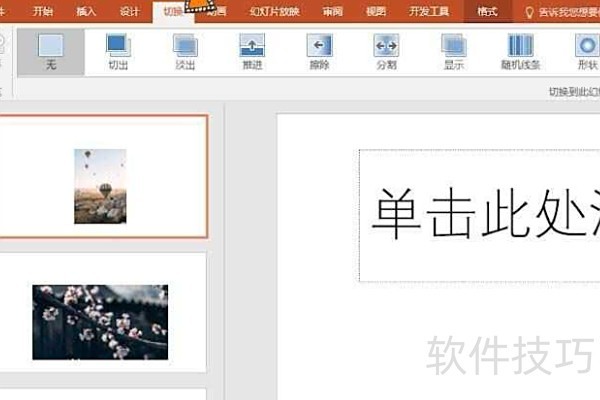600x400 pixels.
Task: Open the 开始 (Home) ribbon tab
Action: click(x=43, y=11)
